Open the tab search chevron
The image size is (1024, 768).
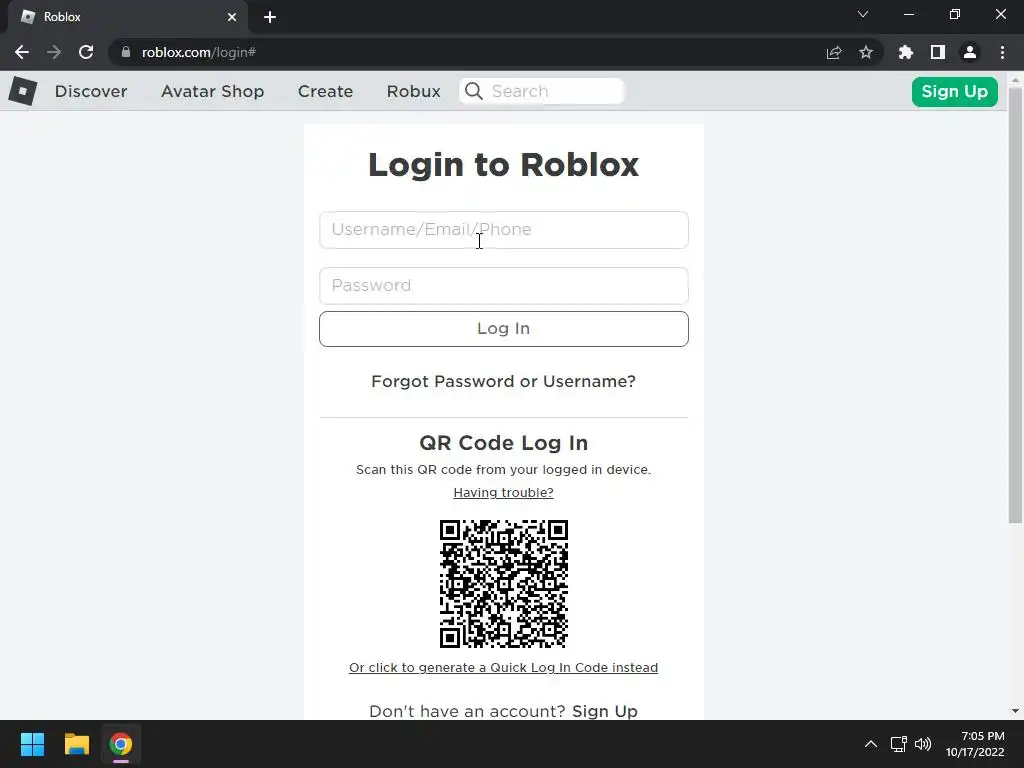863,14
